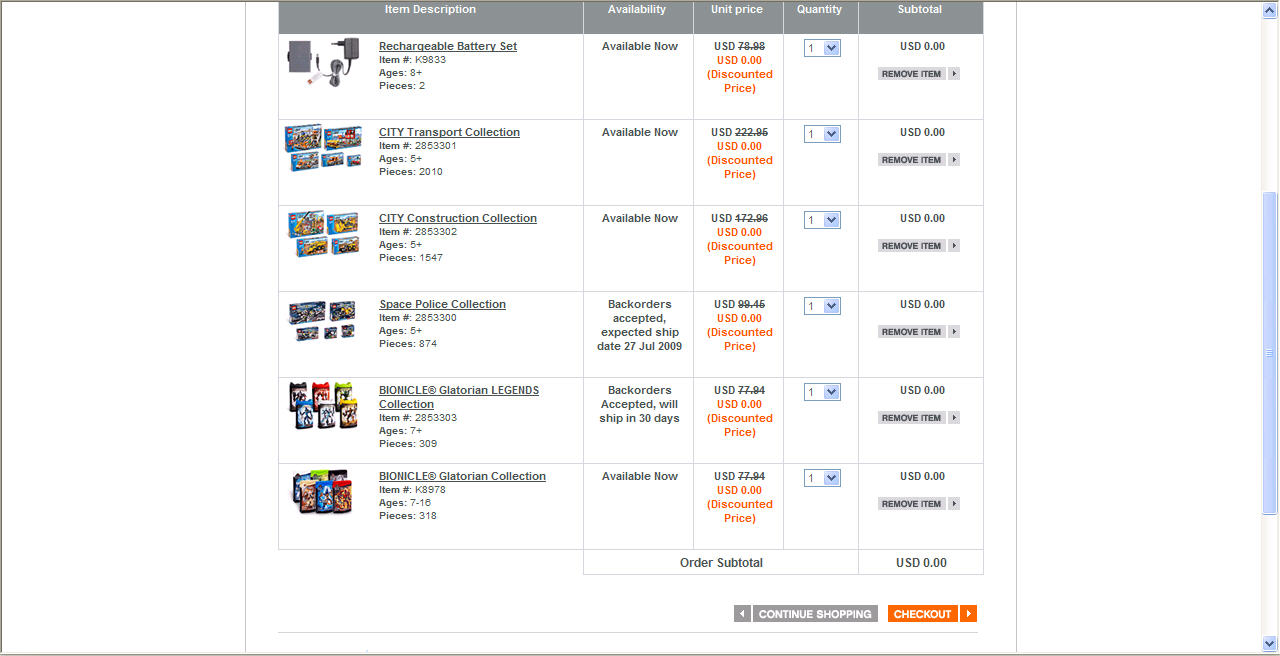Click the Ages: 7-16 text

[405, 503]
